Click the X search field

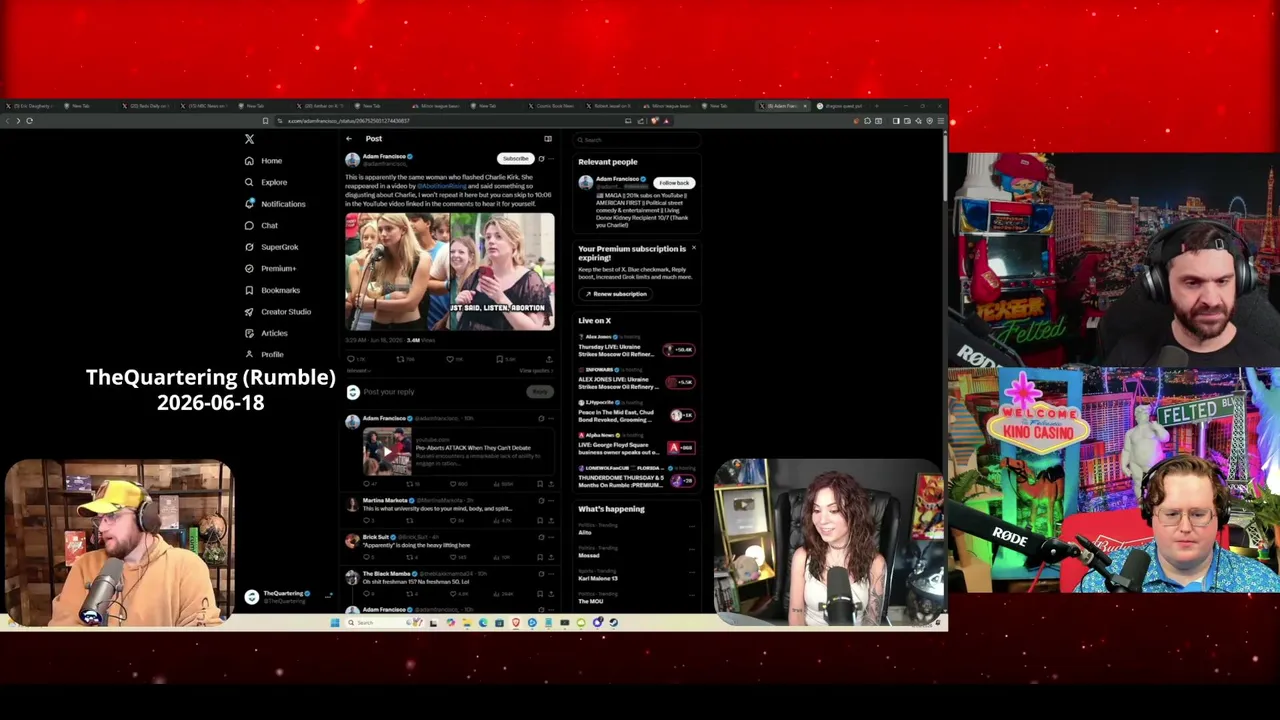(637, 140)
